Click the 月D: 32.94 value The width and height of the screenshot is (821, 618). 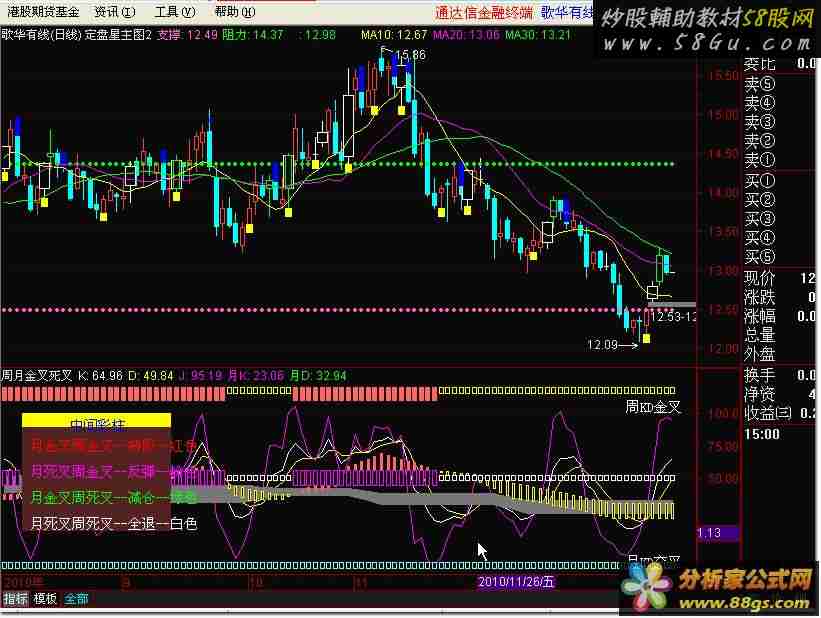pyautogui.click(x=318, y=376)
